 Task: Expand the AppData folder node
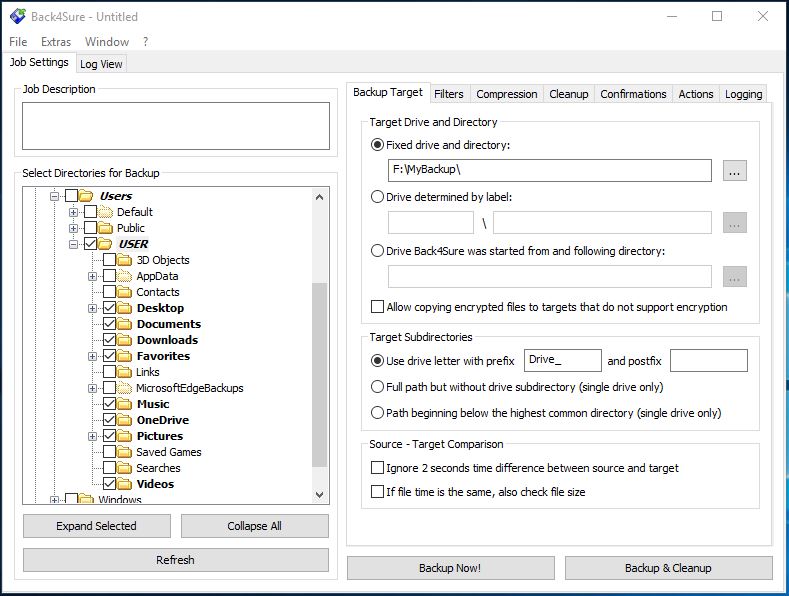[93, 276]
